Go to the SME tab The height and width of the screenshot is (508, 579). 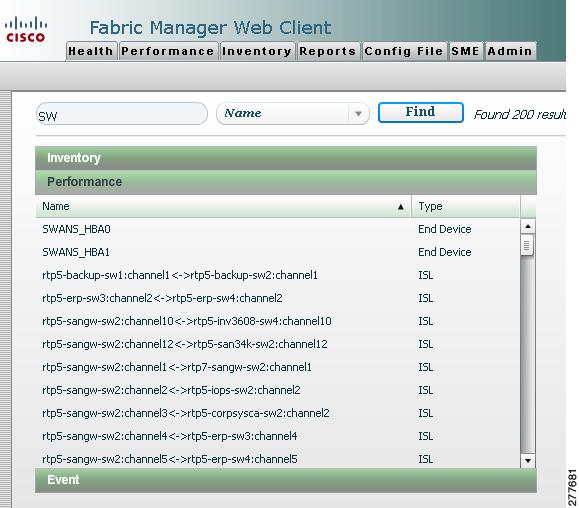[x=466, y=51]
